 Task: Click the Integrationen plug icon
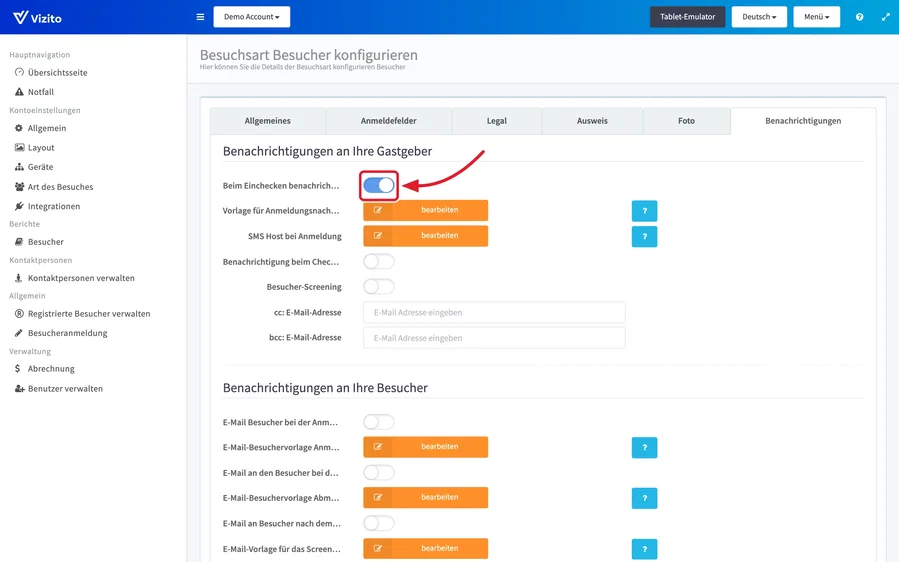pyautogui.click(x=19, y=206)
